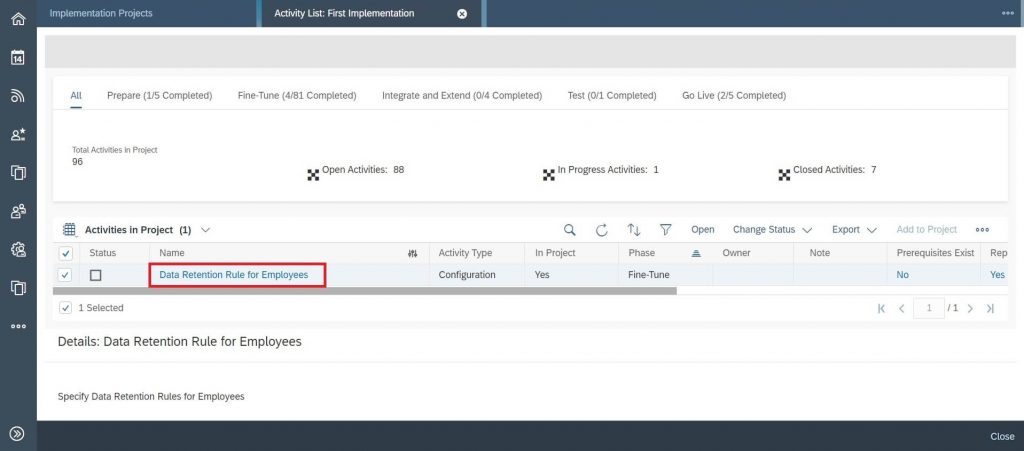
Task: Open the Data Retention Rule for Employees link
Action: coord(234,275)
